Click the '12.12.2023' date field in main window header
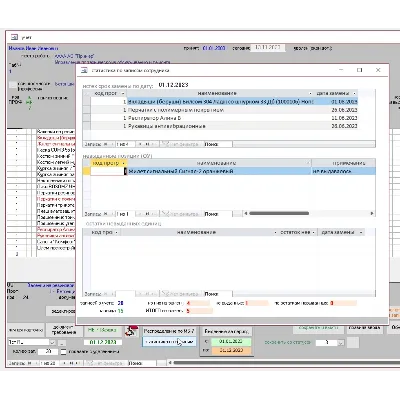This screenshot has width=400, height=400. tap(268, 48)
